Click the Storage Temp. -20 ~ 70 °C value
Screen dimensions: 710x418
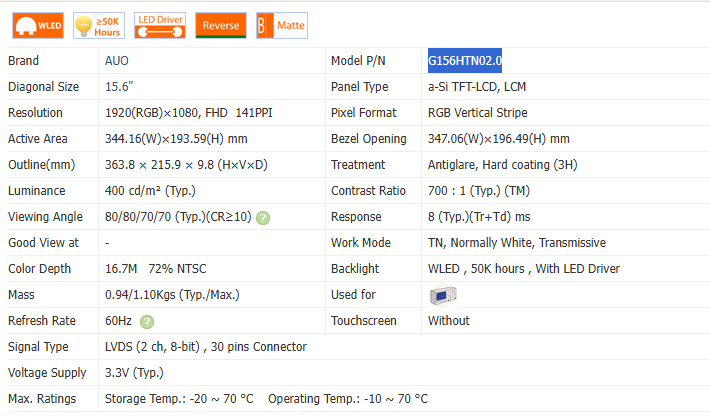(x=179, y=399)
